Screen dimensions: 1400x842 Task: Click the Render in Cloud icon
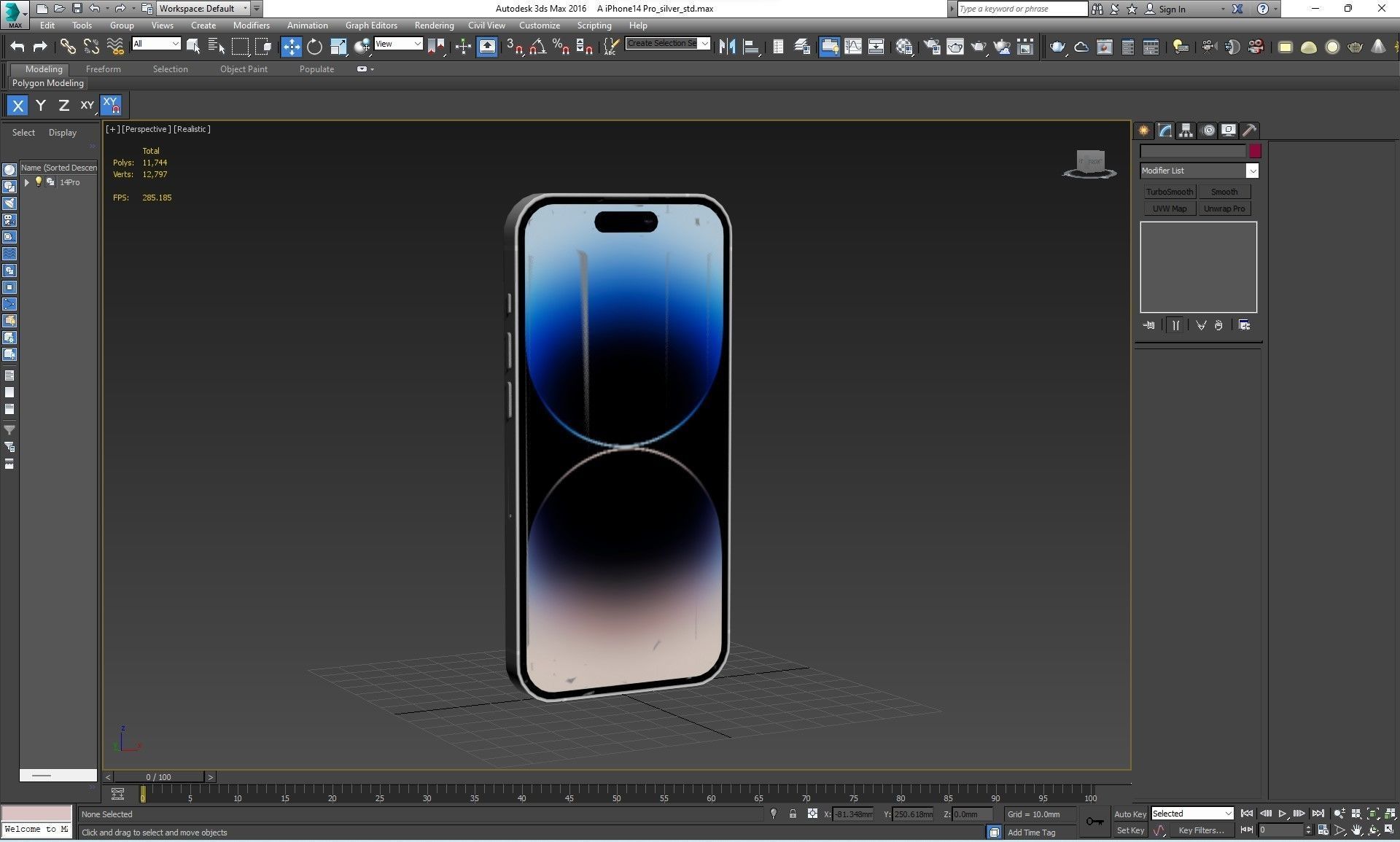click(1002, 47)
